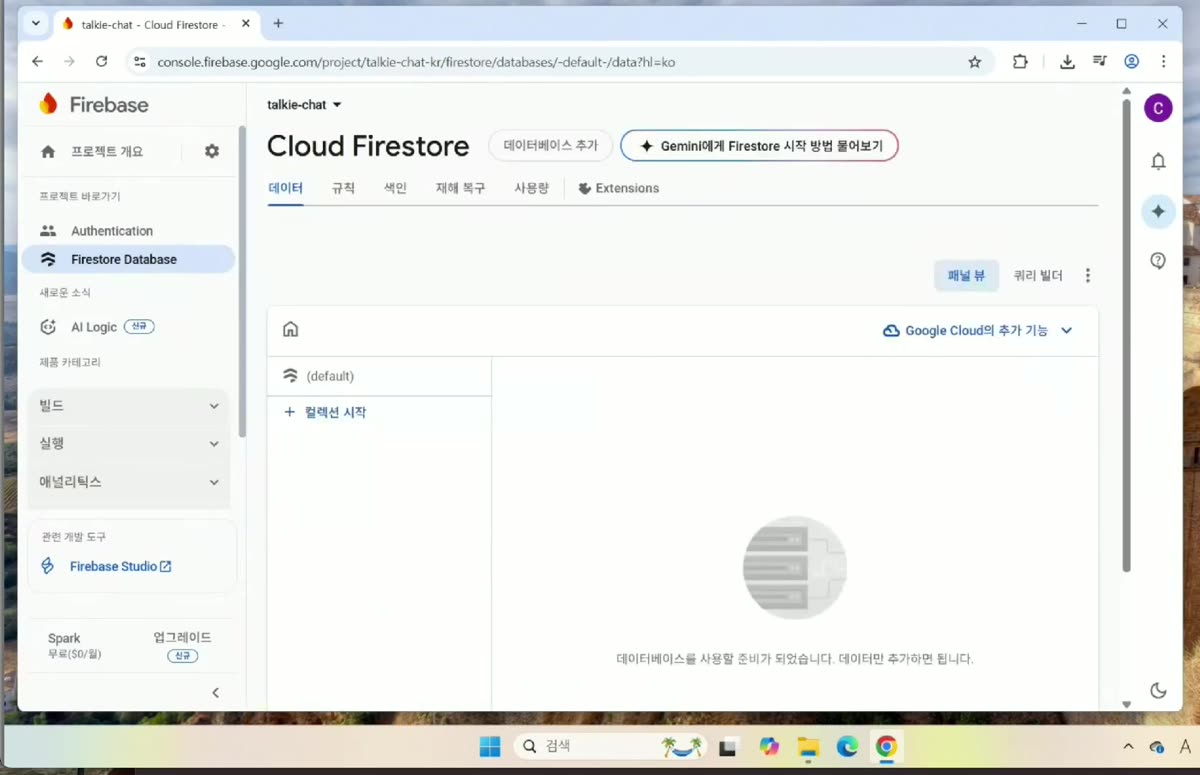This screenshot has height=775, width=1200.
Task: Open the Chrome media control icon
Action: pos(1100,62)
